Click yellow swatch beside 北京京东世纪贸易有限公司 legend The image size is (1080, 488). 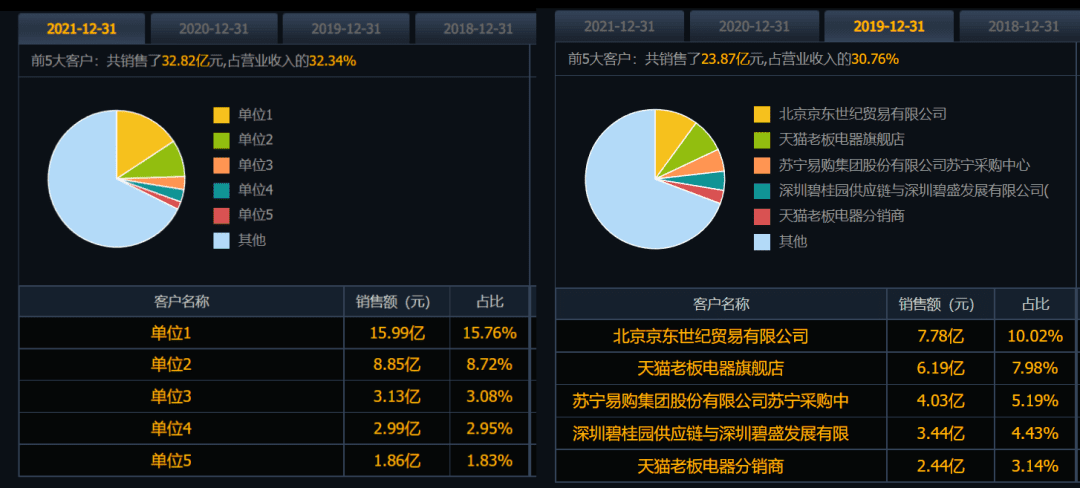(x=762, y=115)
